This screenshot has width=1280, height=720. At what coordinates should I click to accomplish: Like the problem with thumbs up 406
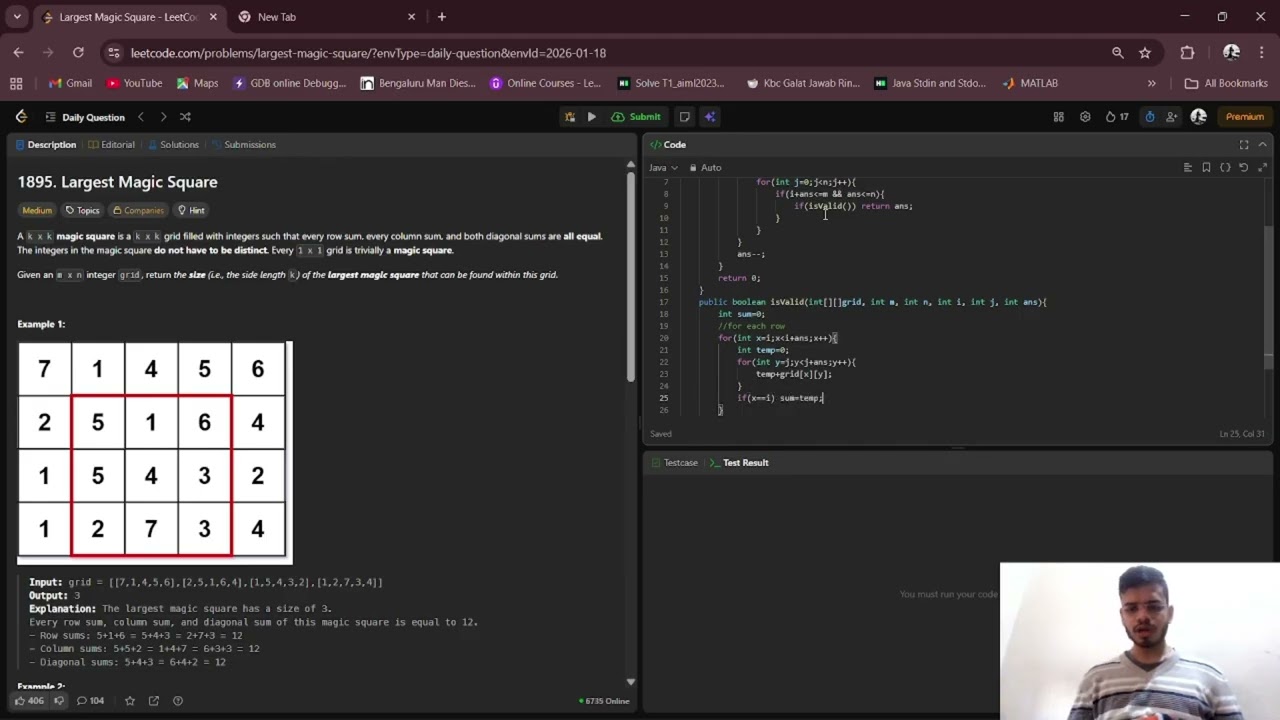pyautogui.click(x=29, y=701)
